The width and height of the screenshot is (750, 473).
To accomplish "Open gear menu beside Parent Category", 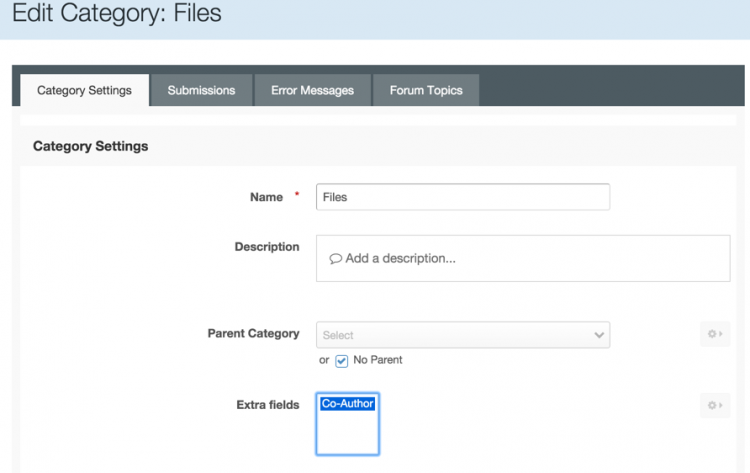I will (x=715, y=334).
